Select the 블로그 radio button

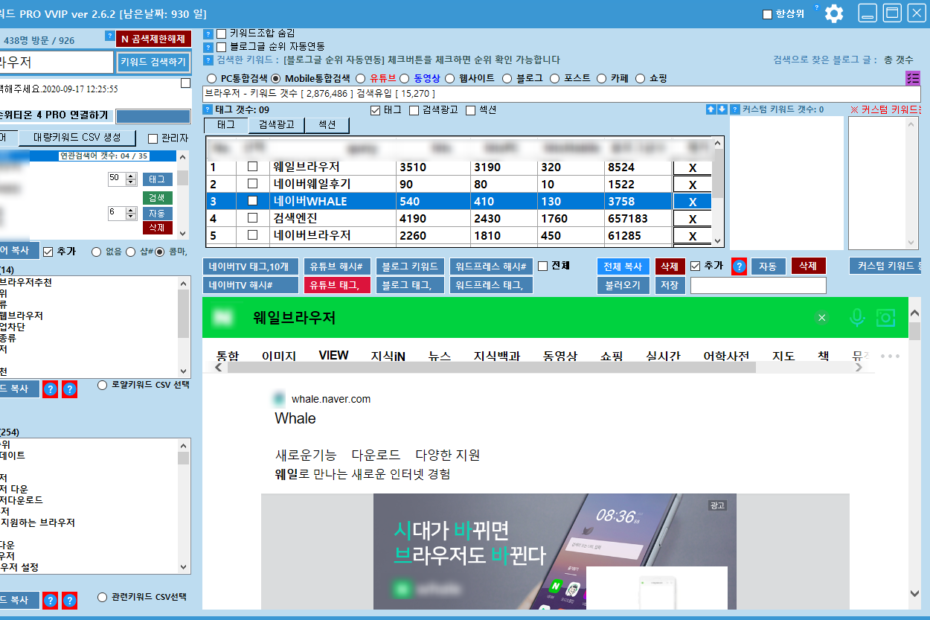(x=507, y=78)
